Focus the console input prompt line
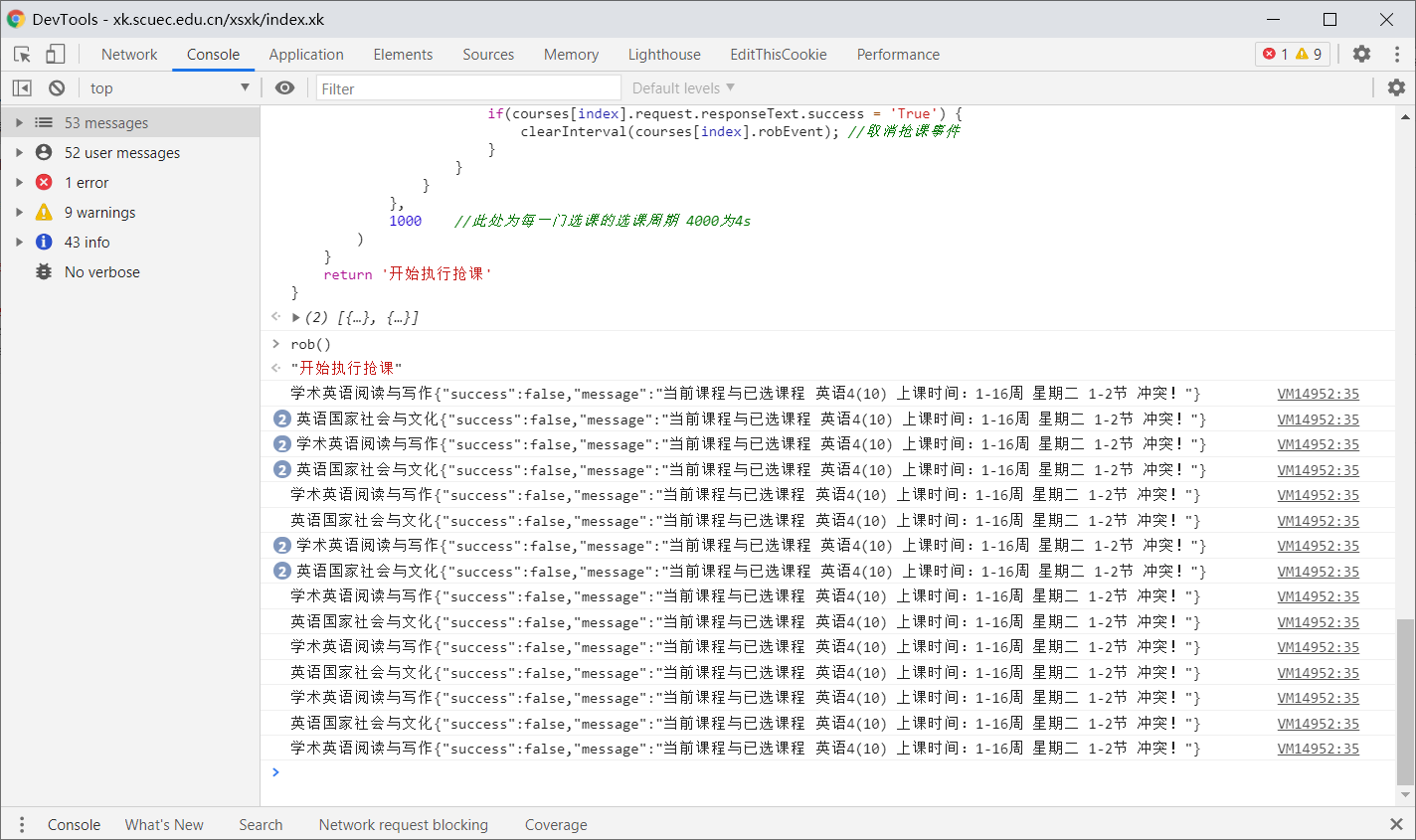Image resolution: width=1416 pixels, height=840 pixels. tap(828, 773)
